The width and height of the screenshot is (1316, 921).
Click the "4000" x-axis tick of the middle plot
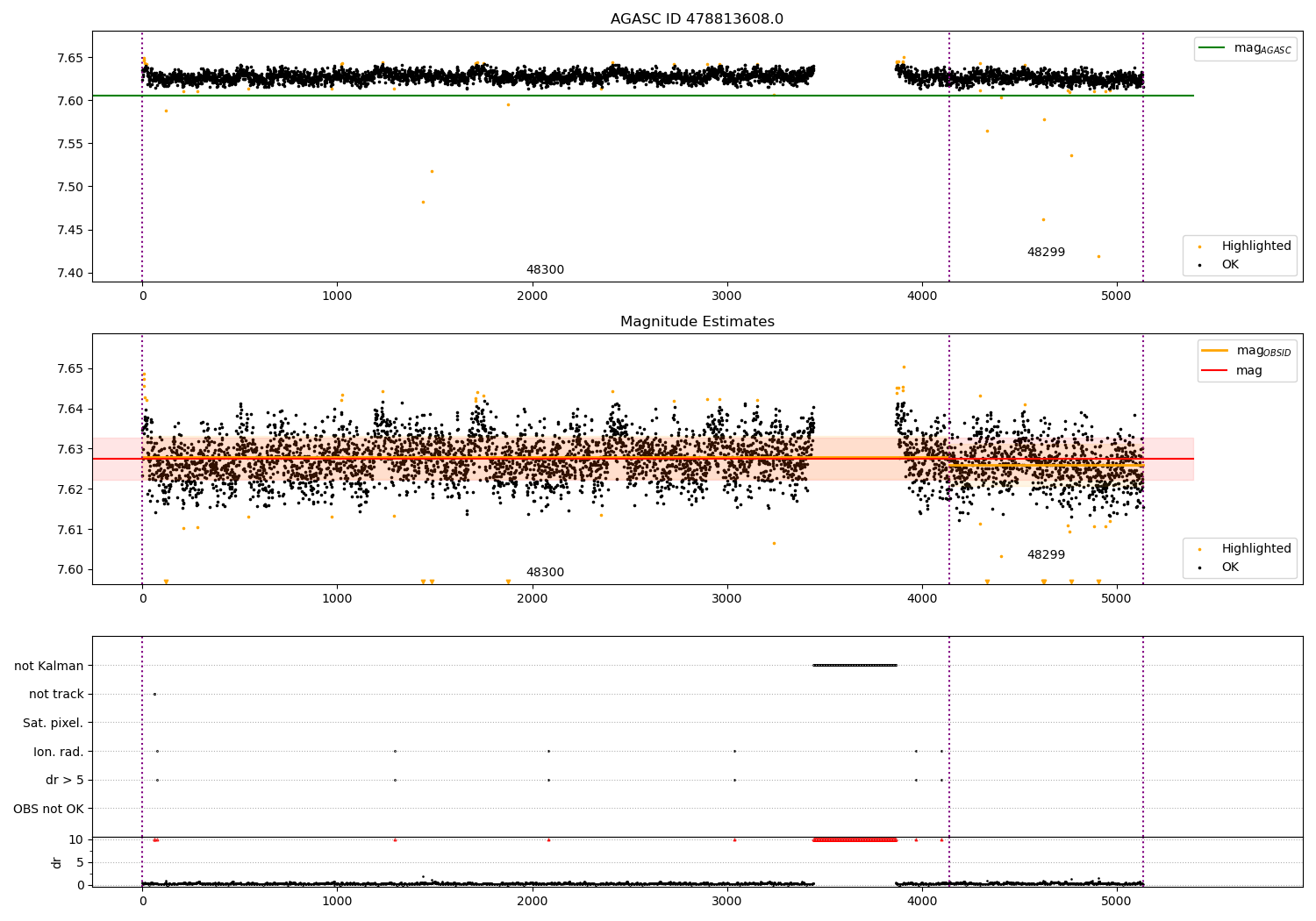click(922, 599)
